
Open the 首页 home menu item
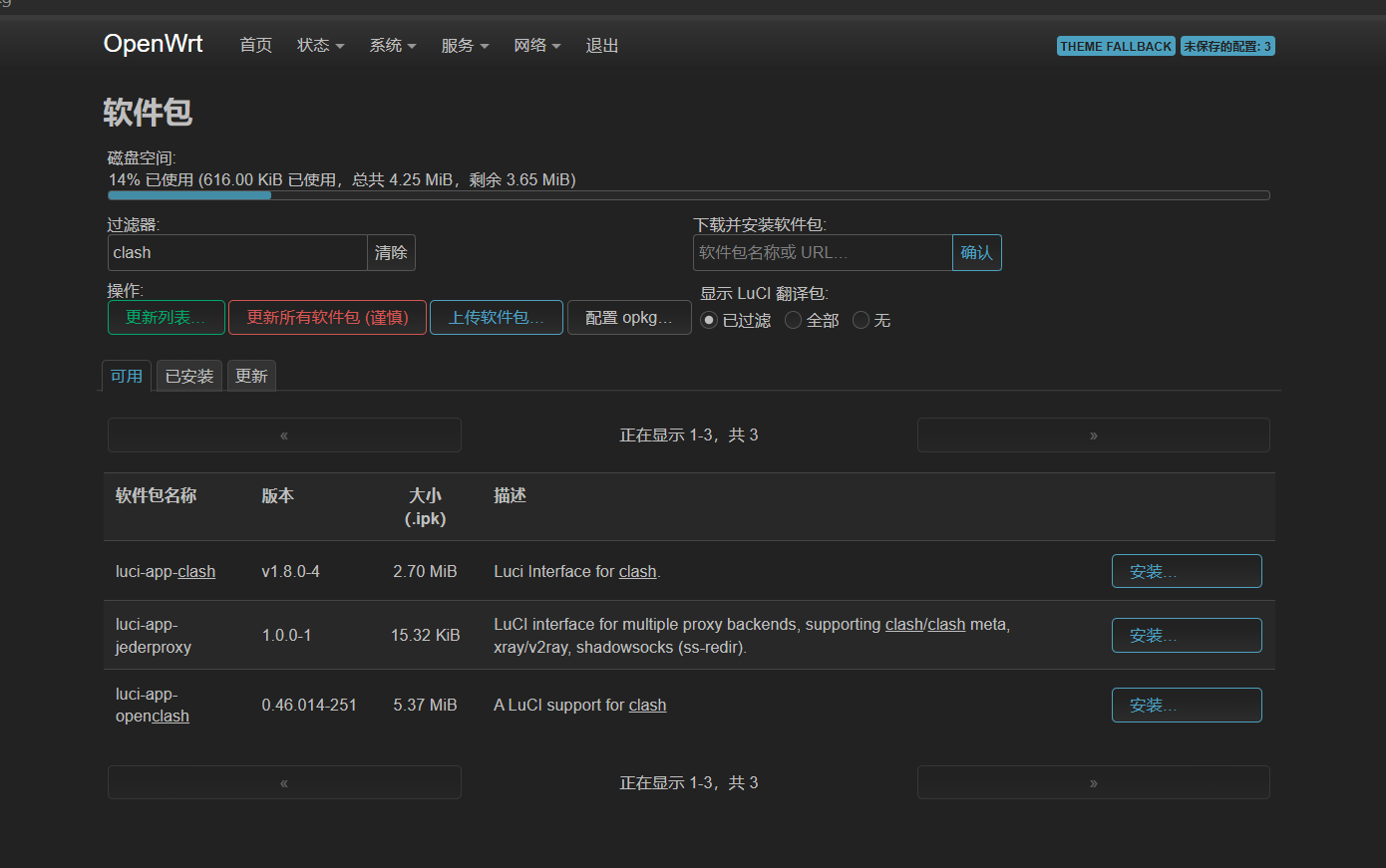(x=255, y=46)
